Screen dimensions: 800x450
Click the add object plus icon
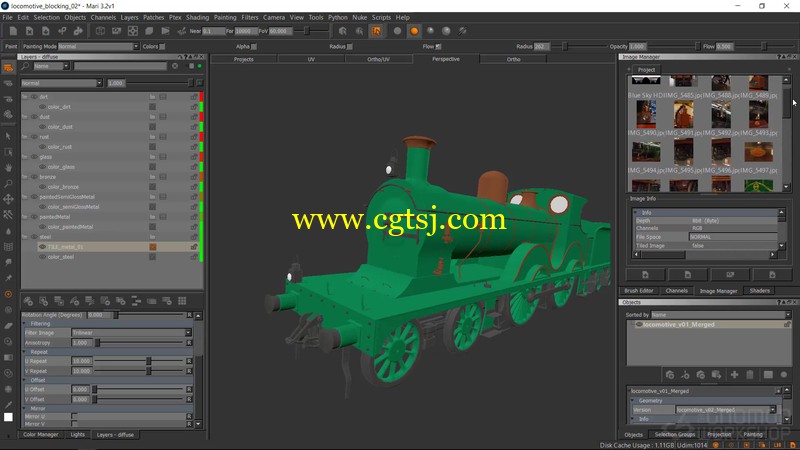click(x=734, y=375)
